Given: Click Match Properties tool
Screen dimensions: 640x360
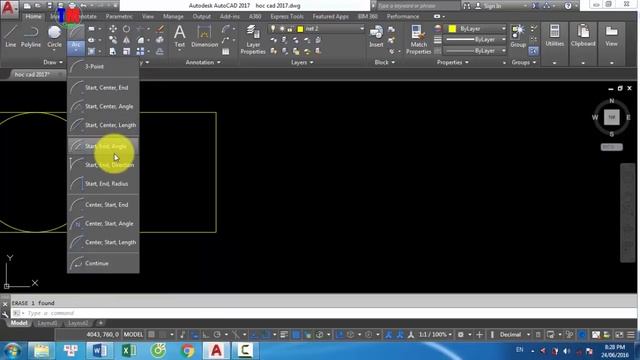Looking at the screenshot, I should tap(418, 39).
